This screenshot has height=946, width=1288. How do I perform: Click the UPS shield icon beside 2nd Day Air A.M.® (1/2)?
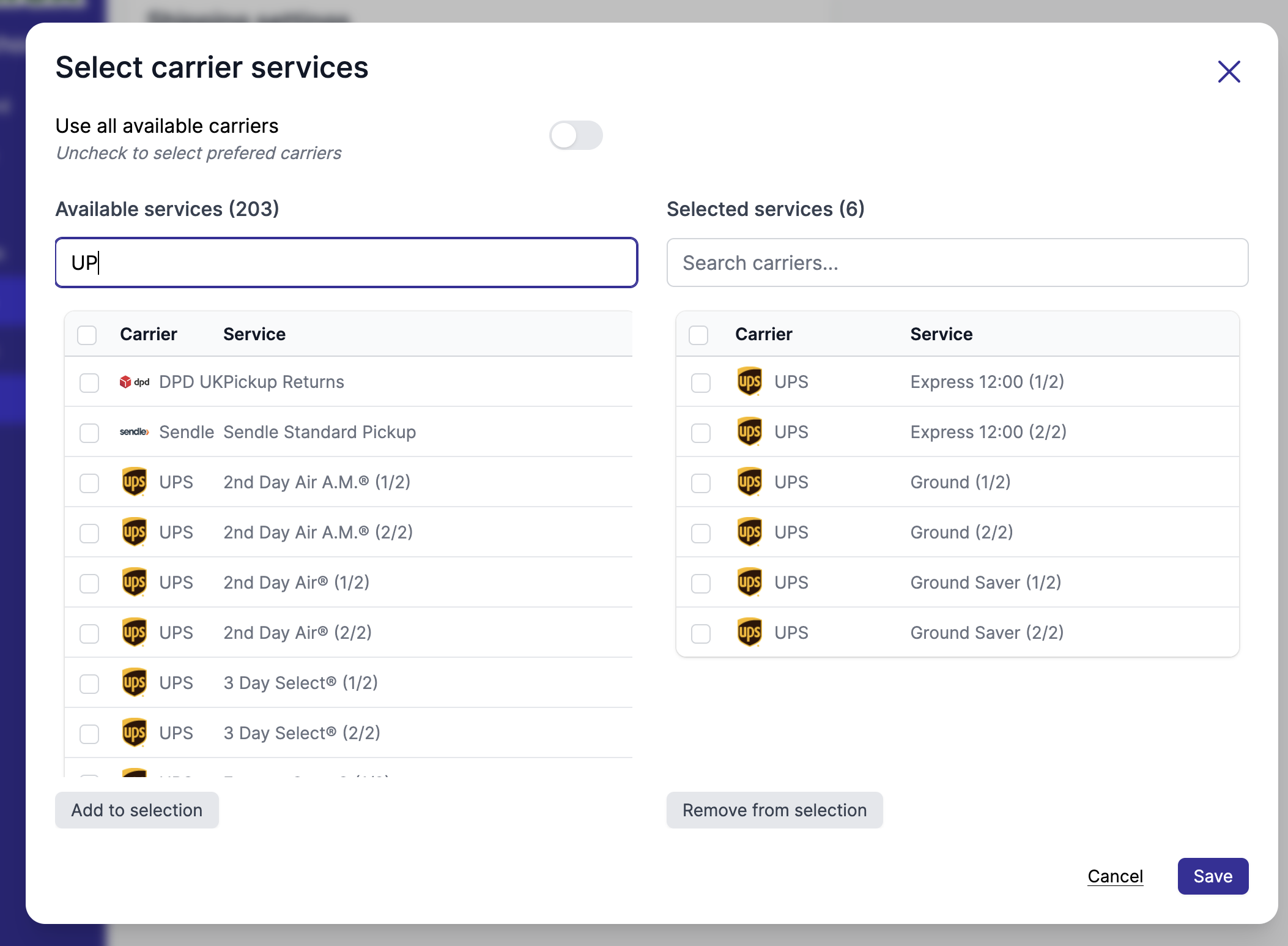click(134, 482)
